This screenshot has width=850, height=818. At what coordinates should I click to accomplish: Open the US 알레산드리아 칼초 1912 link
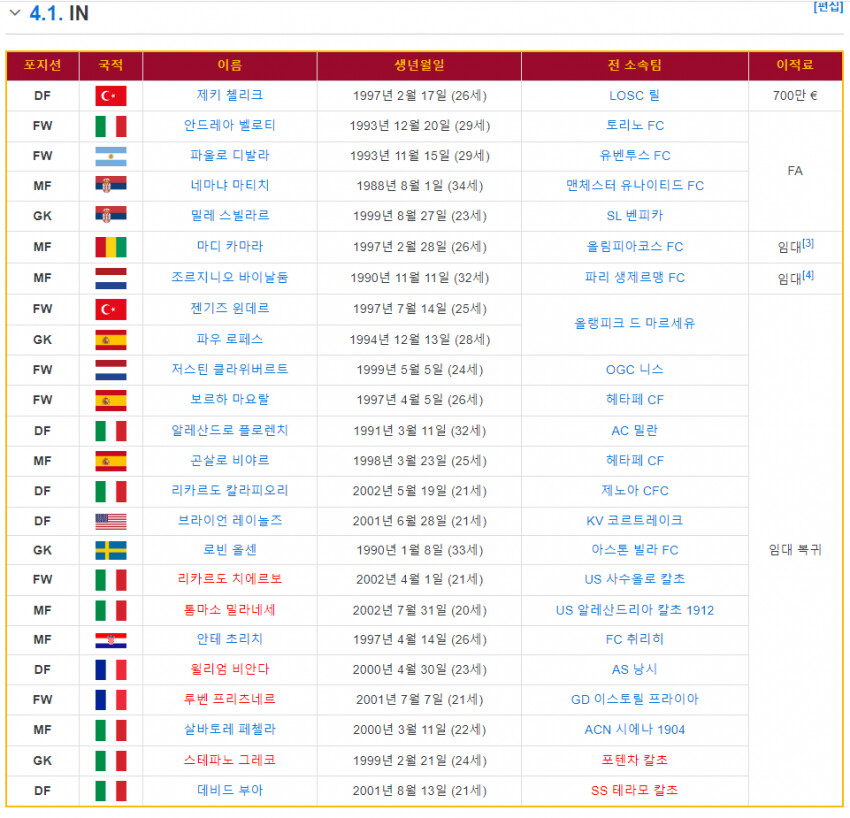point(634,610)
